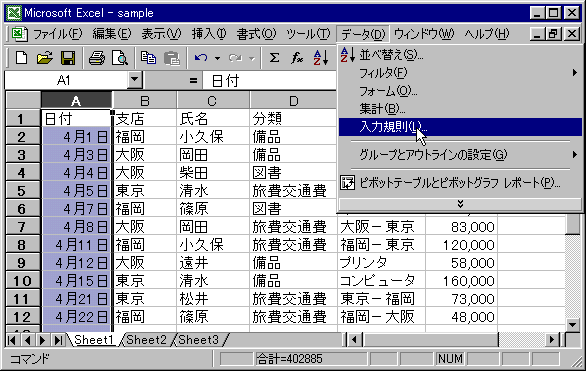
Task: Click the Paste clipboard icon
Action: pos(172,58)
